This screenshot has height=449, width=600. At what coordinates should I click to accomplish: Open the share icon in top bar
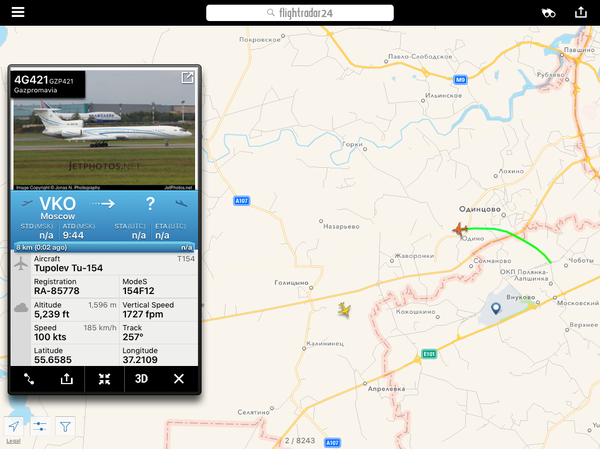click(580, 12)
